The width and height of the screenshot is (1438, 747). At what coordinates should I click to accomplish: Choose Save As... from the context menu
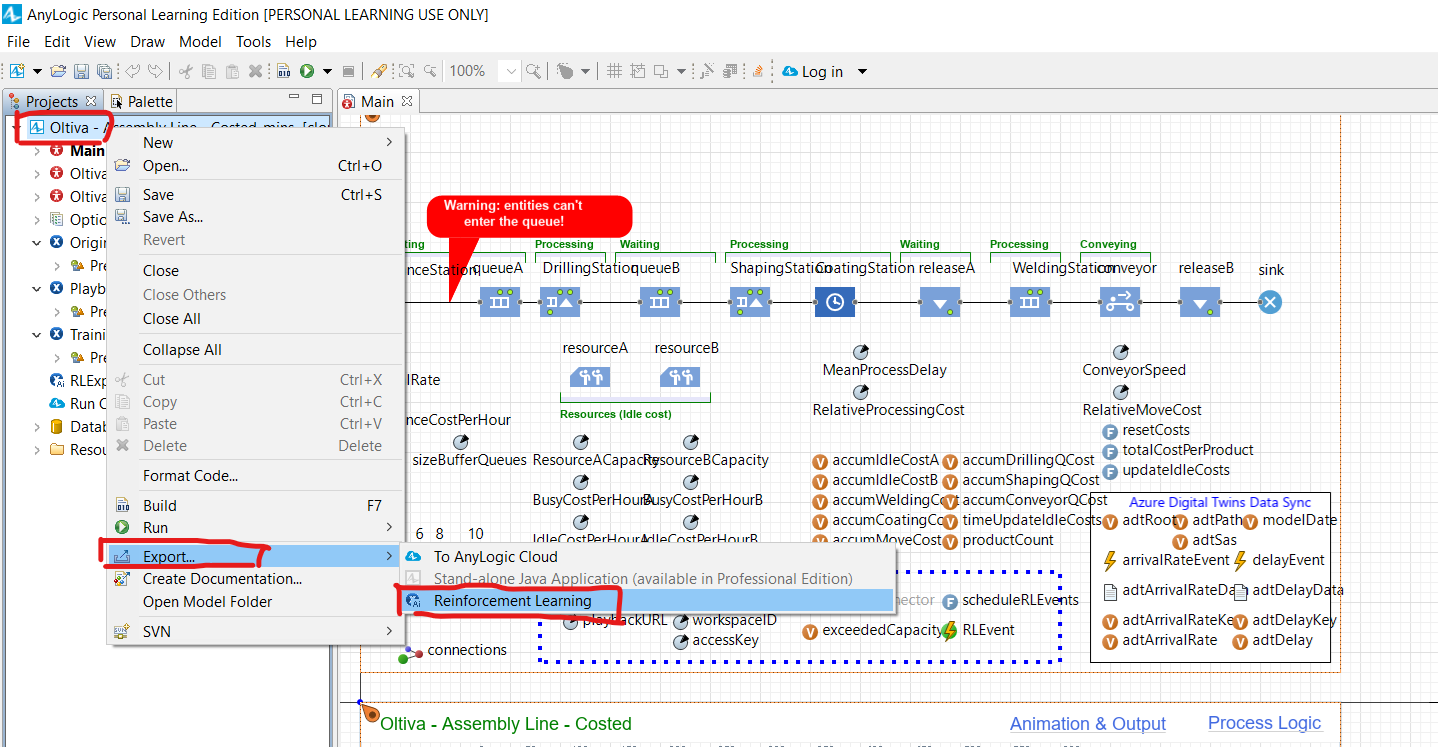pos(257,217)
